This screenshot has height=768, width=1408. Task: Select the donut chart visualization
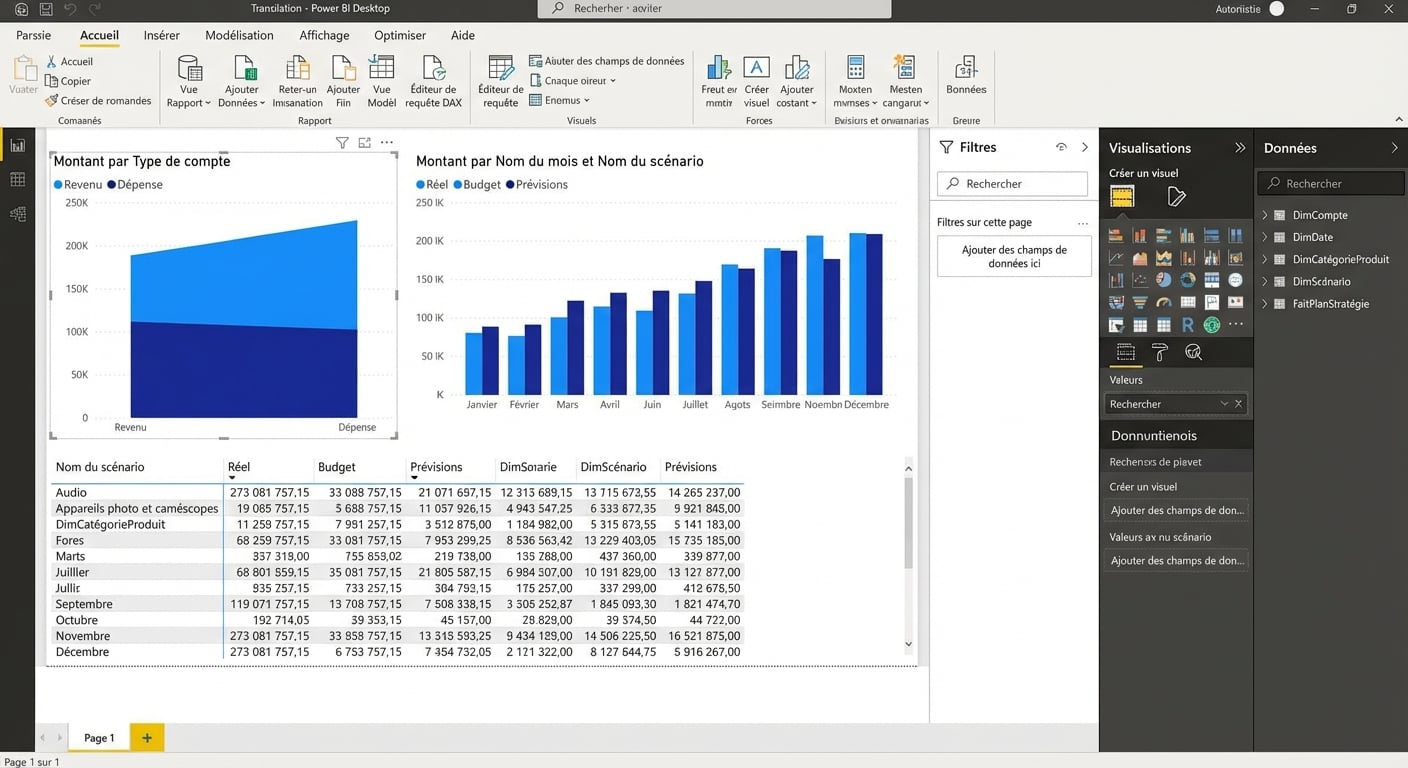(1188, 279)
